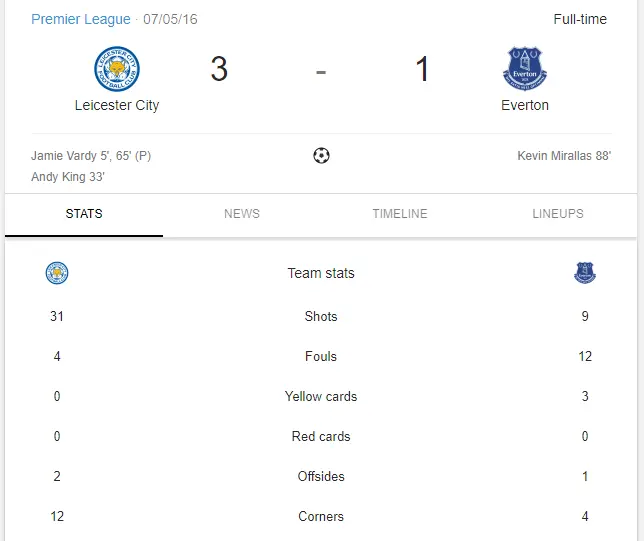Select the STATS tab
This screenshot has height=541, width=644.
tap(84, 214)
